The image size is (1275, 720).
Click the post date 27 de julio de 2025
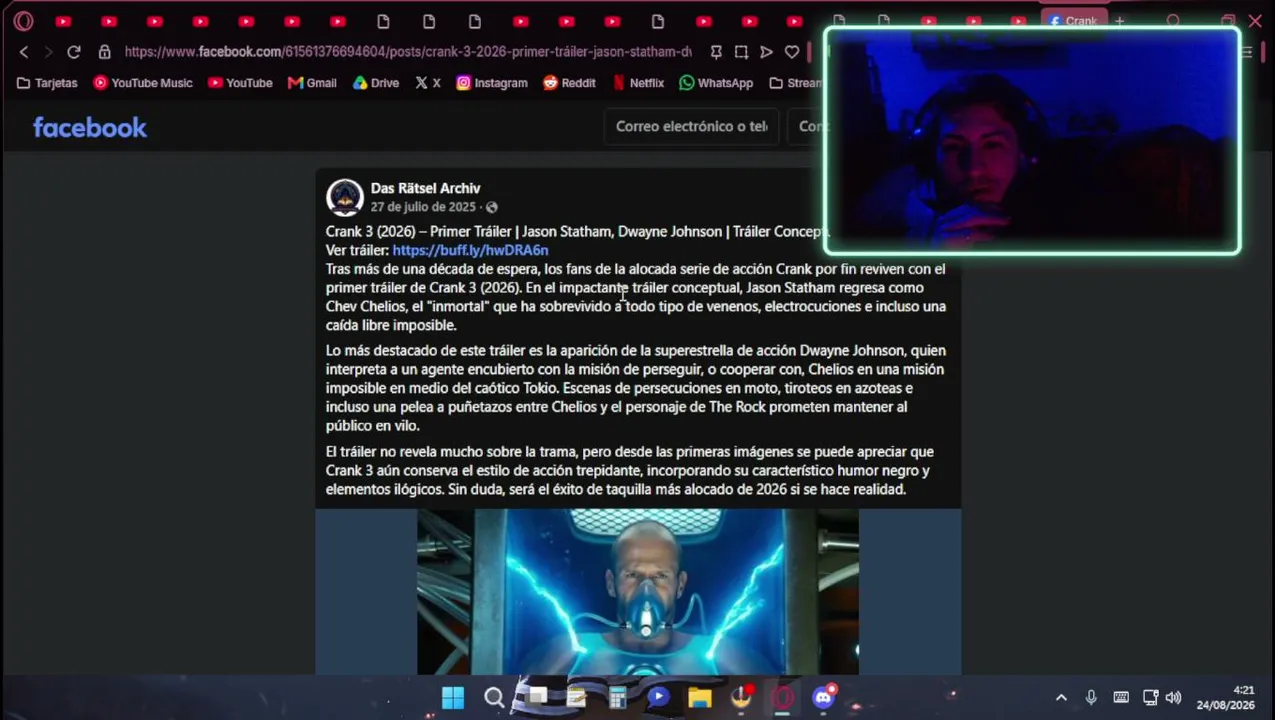click(x=423, y=207)
